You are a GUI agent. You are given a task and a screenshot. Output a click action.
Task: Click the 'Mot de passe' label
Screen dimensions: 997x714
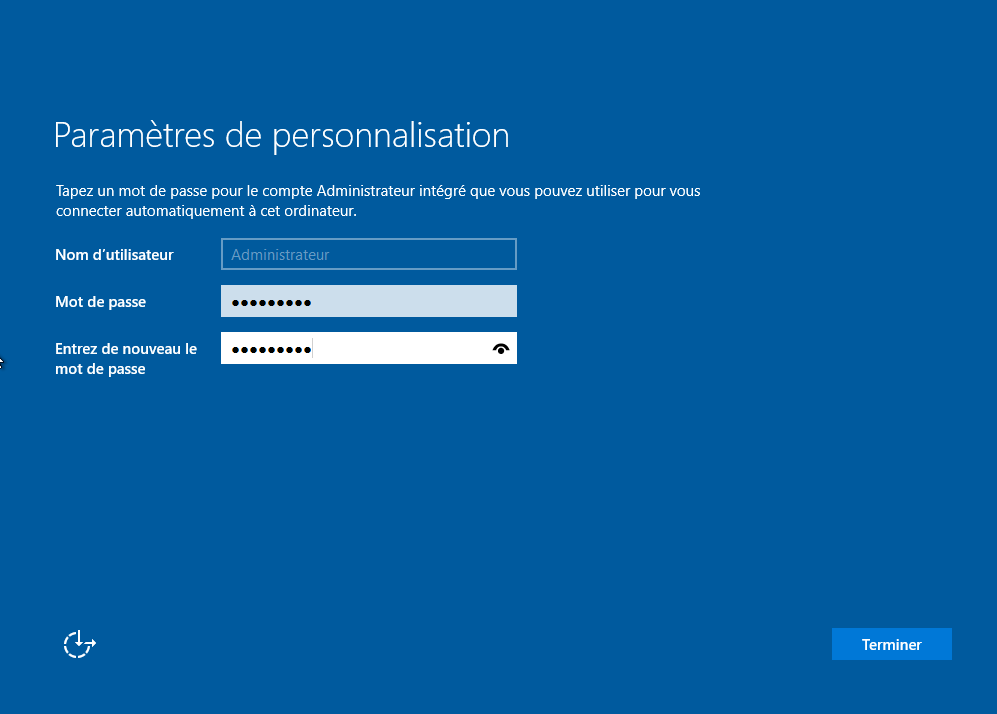click(100, 302)
